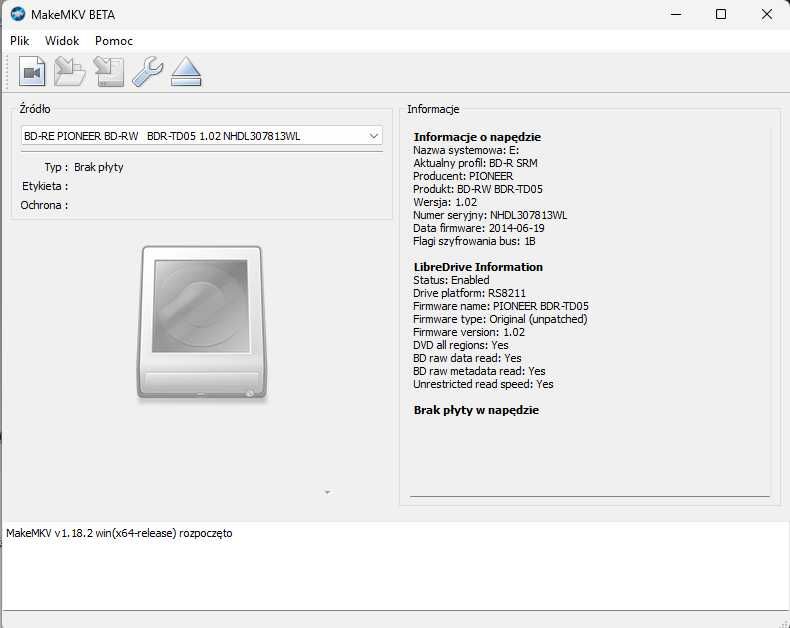Minimize the MakeMKV window
Image resolution: width=790 pixels, height=628 pixels.
(676, 14)
